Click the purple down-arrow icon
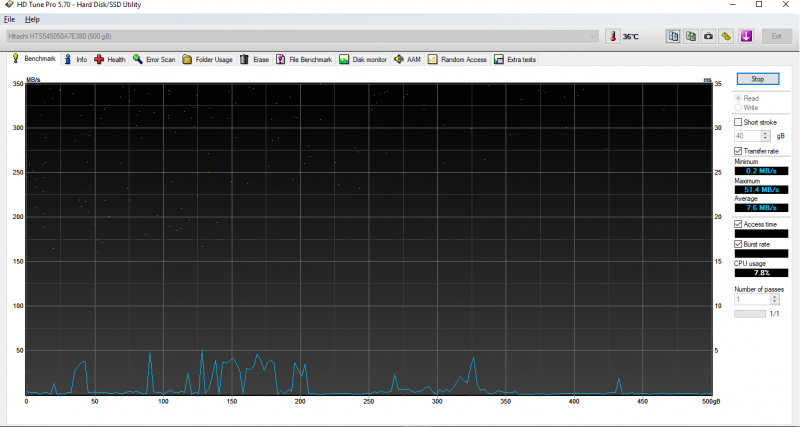 click(x=746, y=36)
